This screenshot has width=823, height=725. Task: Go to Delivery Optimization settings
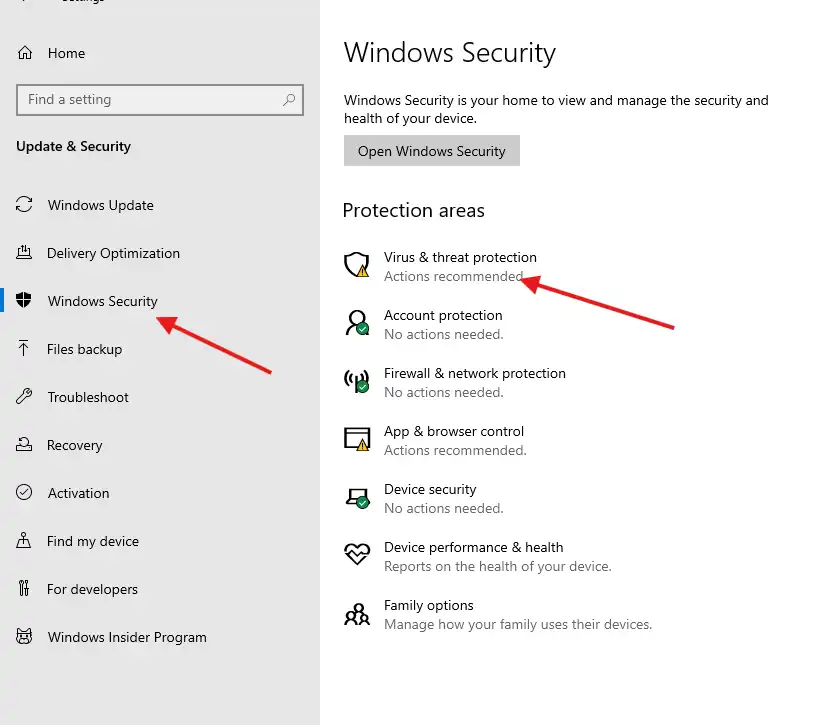[x=113, y=253]
